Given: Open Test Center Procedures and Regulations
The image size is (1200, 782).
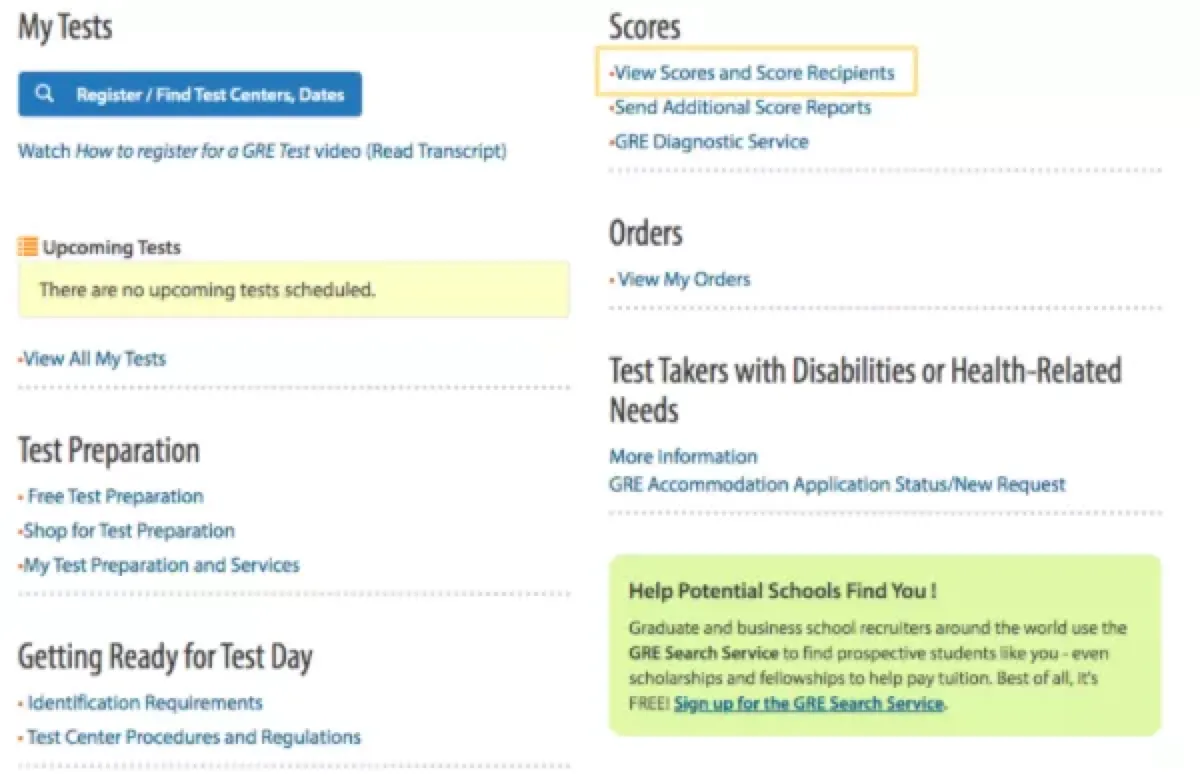Looking at the screenshot, I should (x=194, y=737).
